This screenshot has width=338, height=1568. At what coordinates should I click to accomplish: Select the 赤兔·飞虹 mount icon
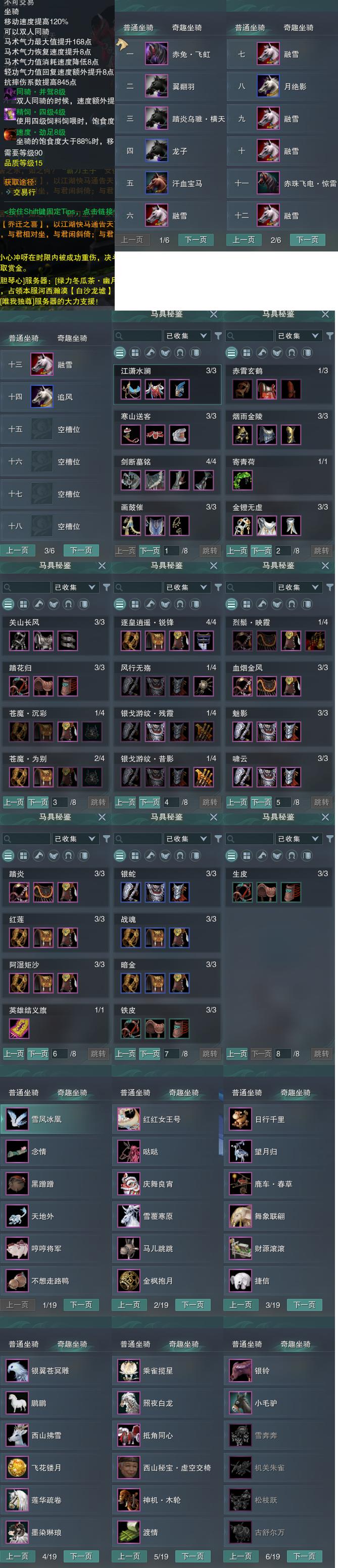pyautogui.click(x=157, y=54)
